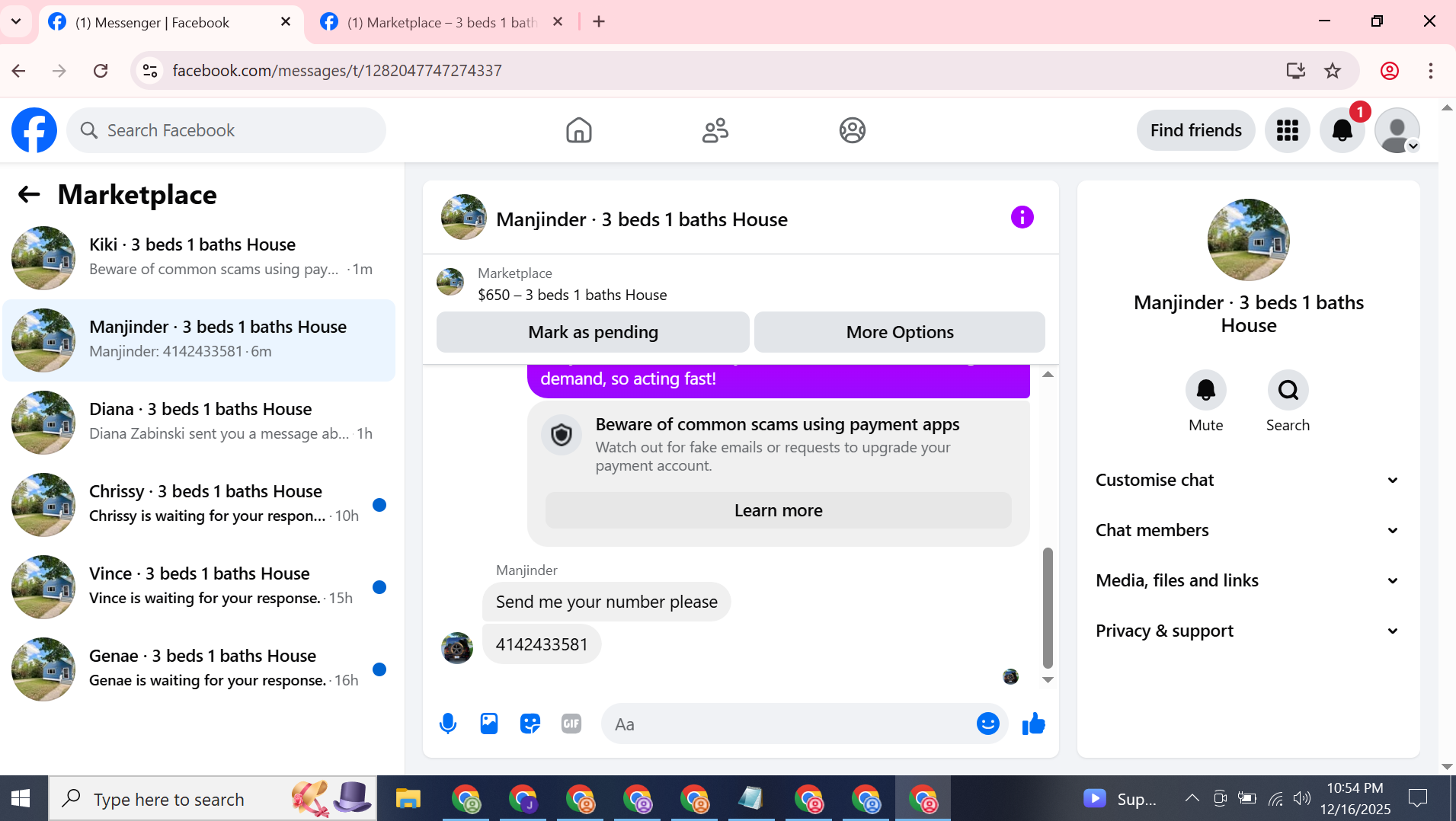Switch to the Marketplace – 3 beds tab

tap(442, 22)
